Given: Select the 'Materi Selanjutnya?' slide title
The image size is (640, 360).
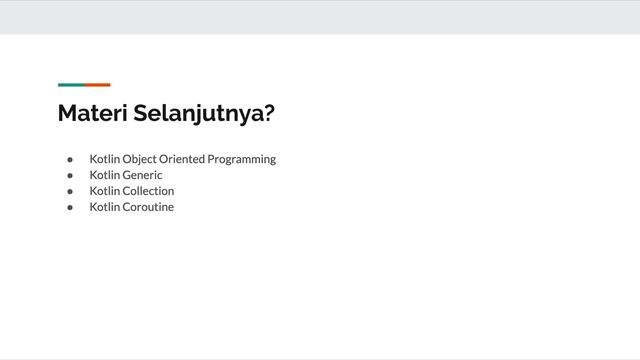Looking at the screenshot, I should tap(166, 113).
